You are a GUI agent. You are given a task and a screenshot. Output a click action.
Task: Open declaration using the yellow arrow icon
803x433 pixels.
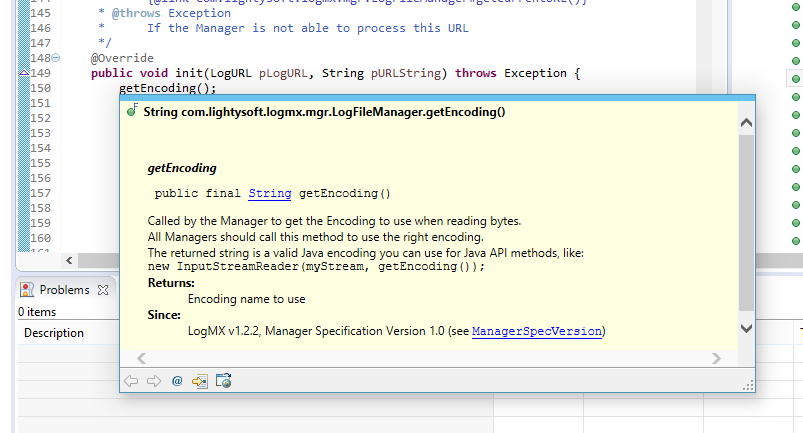coord(200,381)
